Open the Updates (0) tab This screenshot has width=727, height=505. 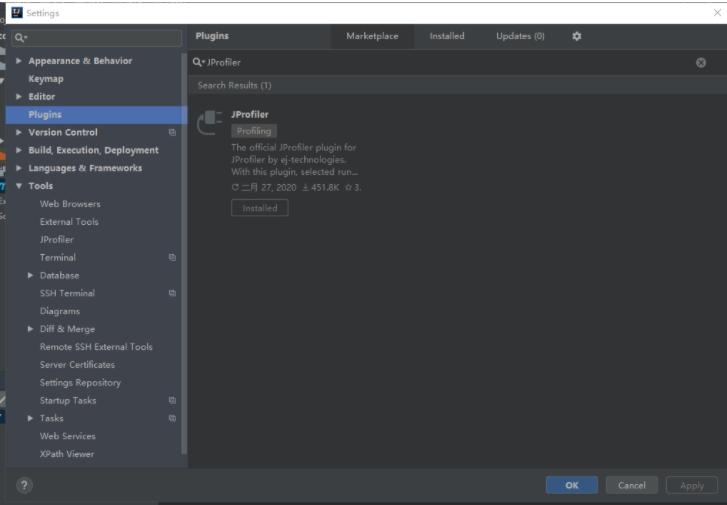pyautogui.click(x=520, y=36)
